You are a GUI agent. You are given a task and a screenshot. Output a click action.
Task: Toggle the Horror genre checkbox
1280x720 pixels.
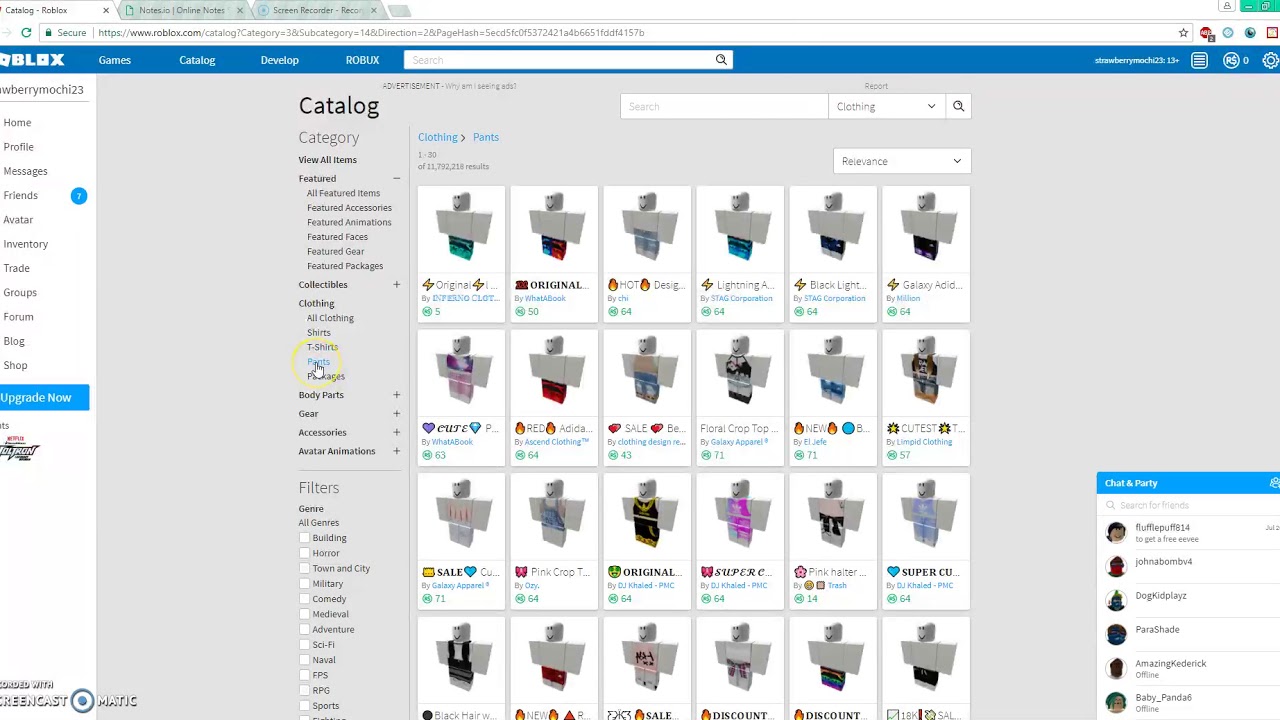[304, 553]
